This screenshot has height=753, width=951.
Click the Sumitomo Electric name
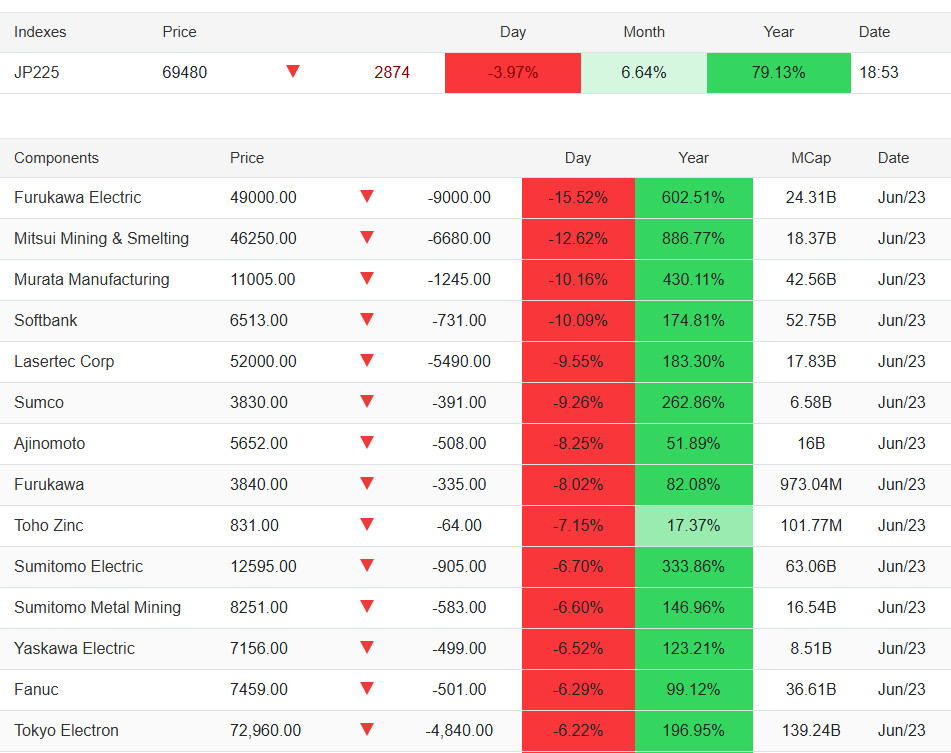[x=78, y=566]
